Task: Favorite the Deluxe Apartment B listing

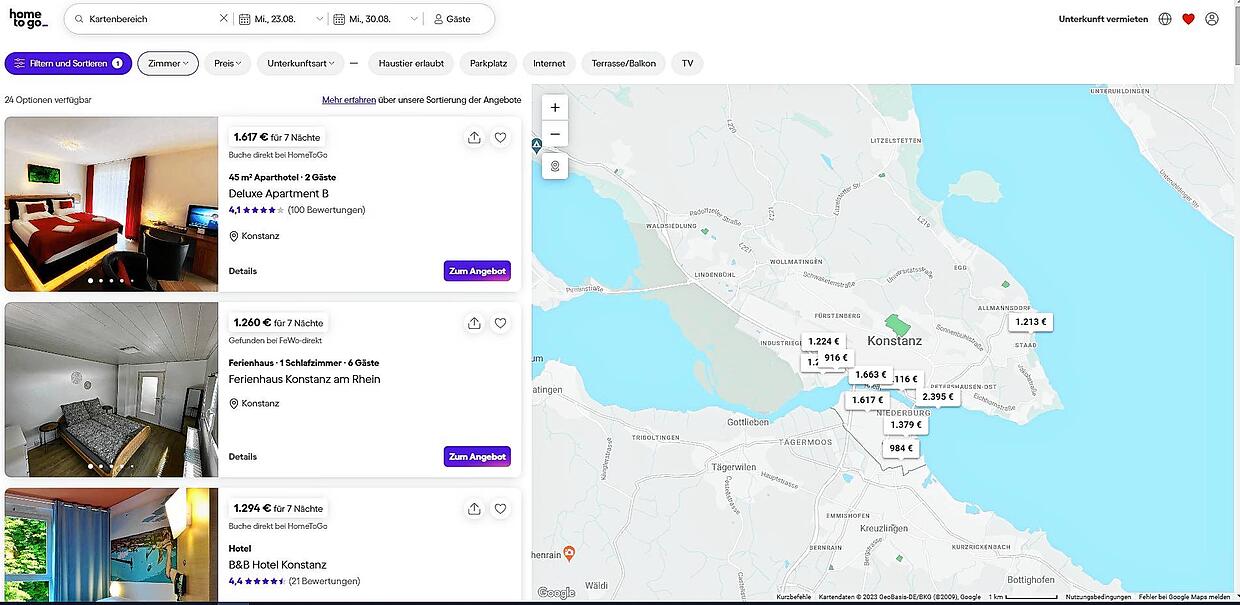Action: pos(501,138)
